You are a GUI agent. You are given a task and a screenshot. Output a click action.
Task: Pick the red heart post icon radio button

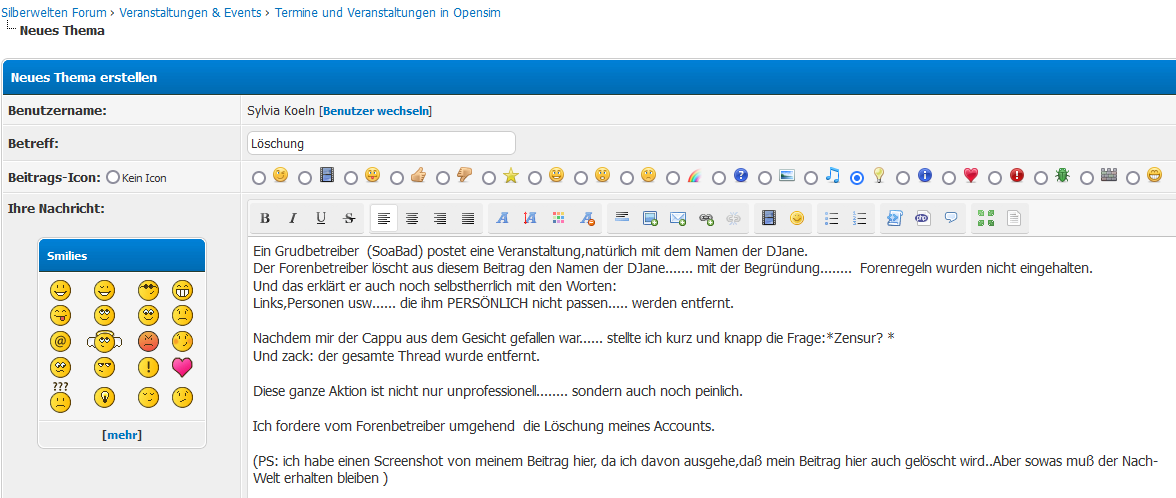click(x=949, y=177)
